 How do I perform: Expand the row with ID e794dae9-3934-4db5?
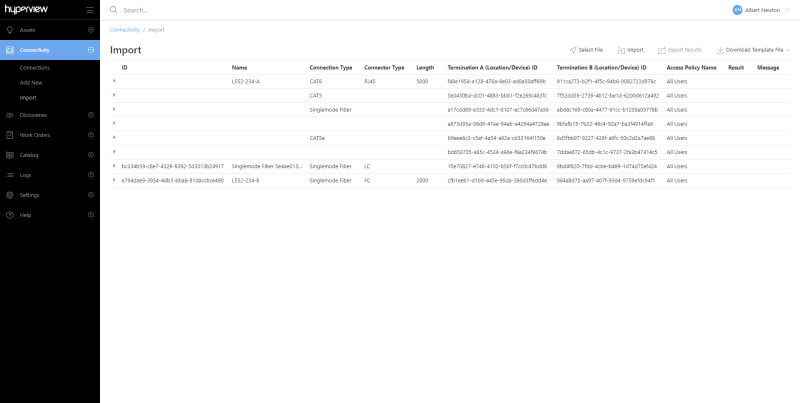114,180
